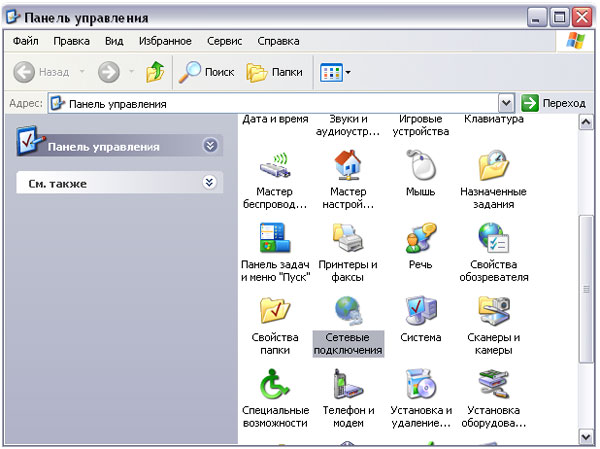Click the Игровые устройства label

[x=421, y=125]
